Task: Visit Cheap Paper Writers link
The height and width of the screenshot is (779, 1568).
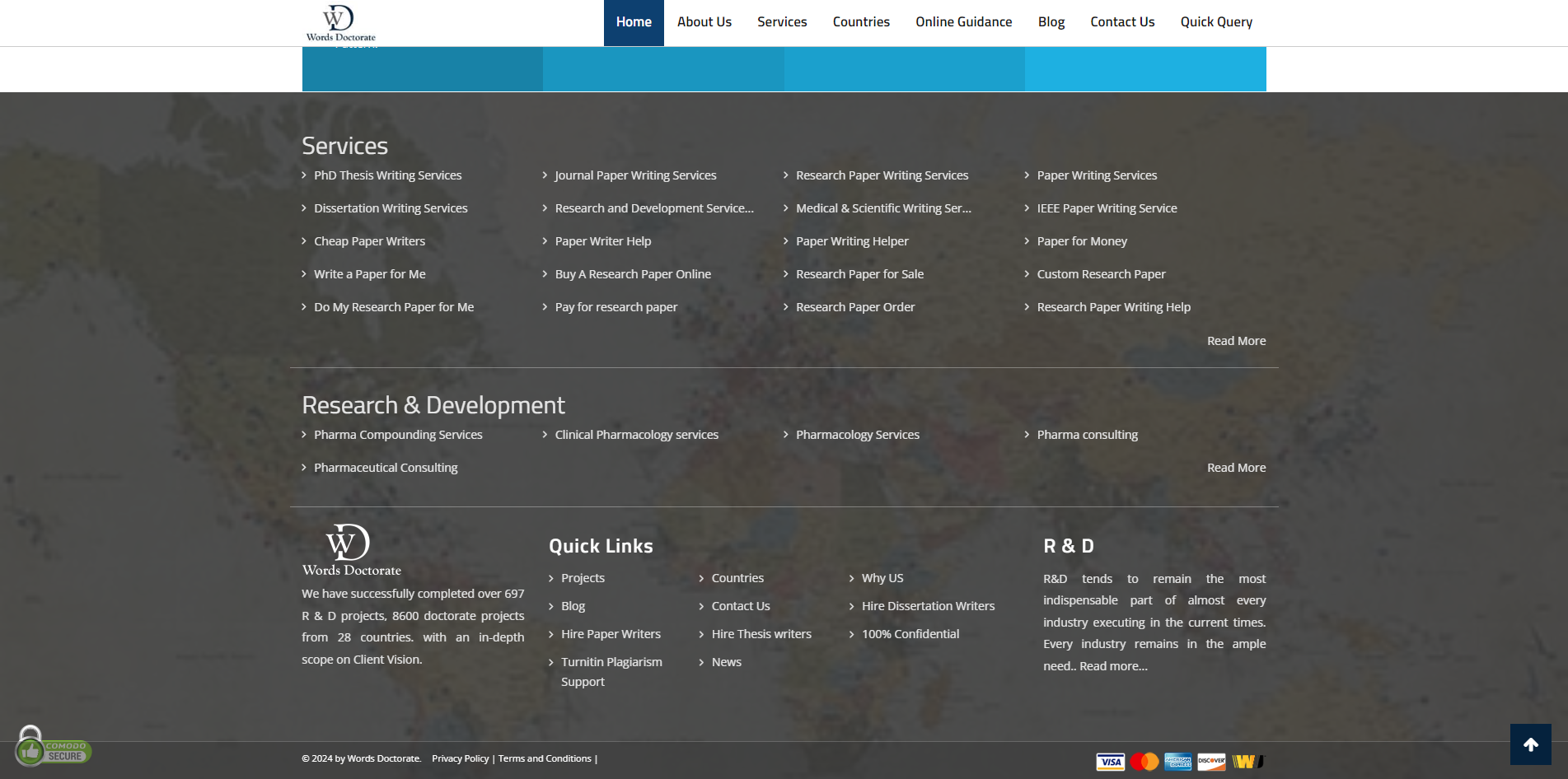Action: 369,241
